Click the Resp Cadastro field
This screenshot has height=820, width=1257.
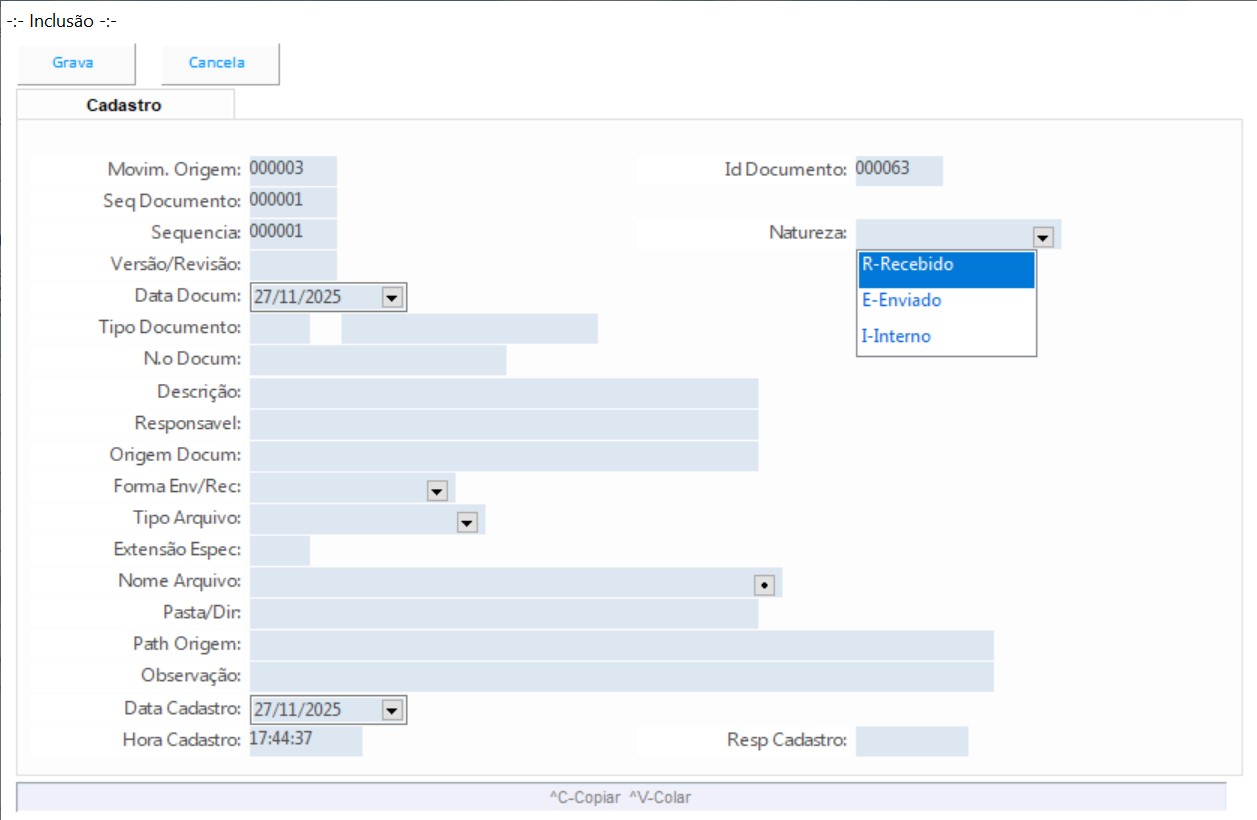pyautogui.click(x=911, y=741)
